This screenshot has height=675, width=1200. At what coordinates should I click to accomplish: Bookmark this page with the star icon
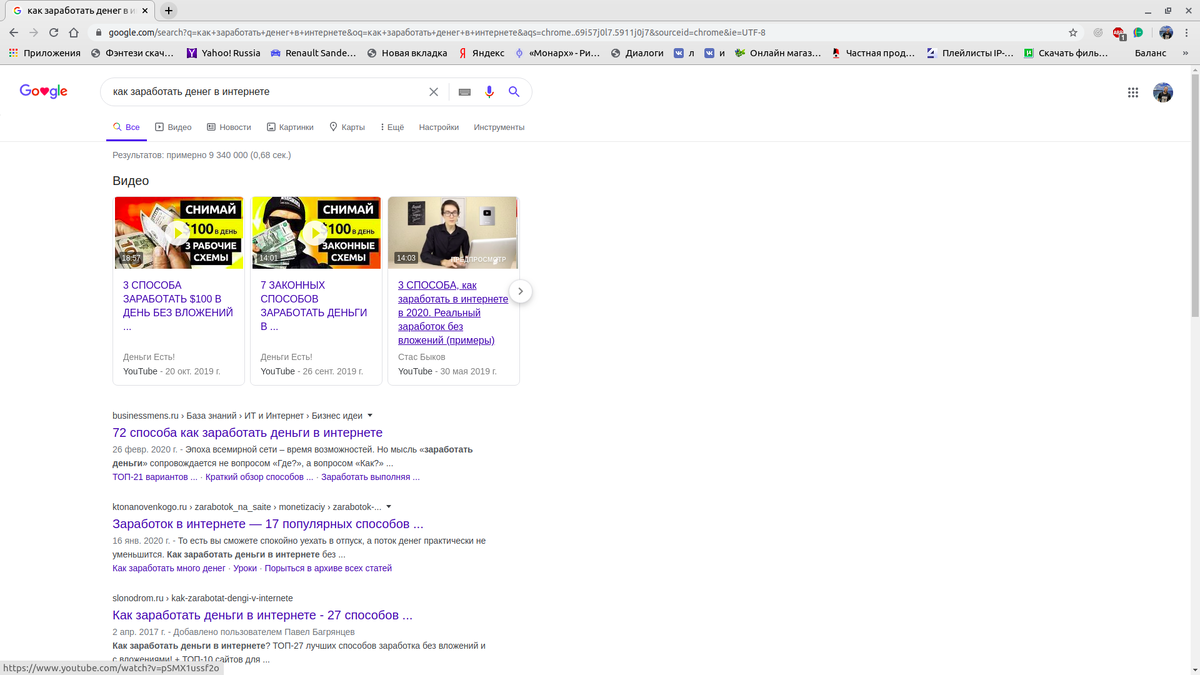[x=1073, y=32]
